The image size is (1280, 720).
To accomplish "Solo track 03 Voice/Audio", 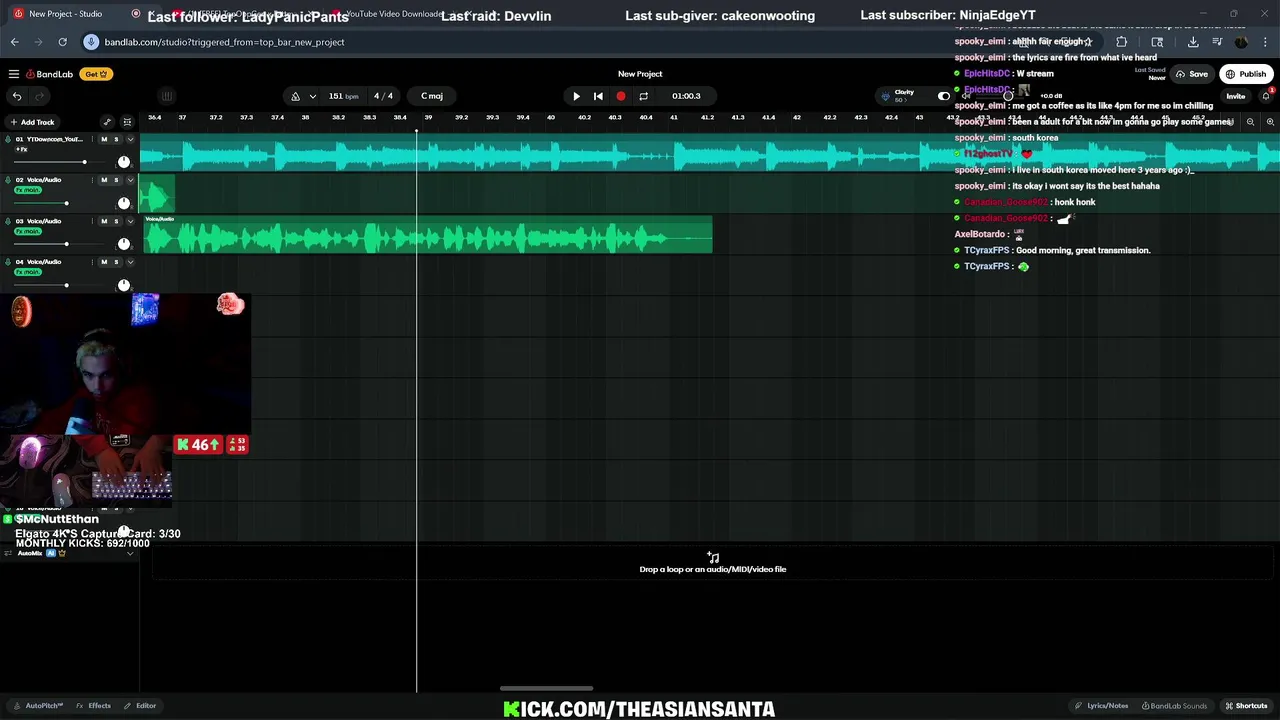I will (116, 221).
